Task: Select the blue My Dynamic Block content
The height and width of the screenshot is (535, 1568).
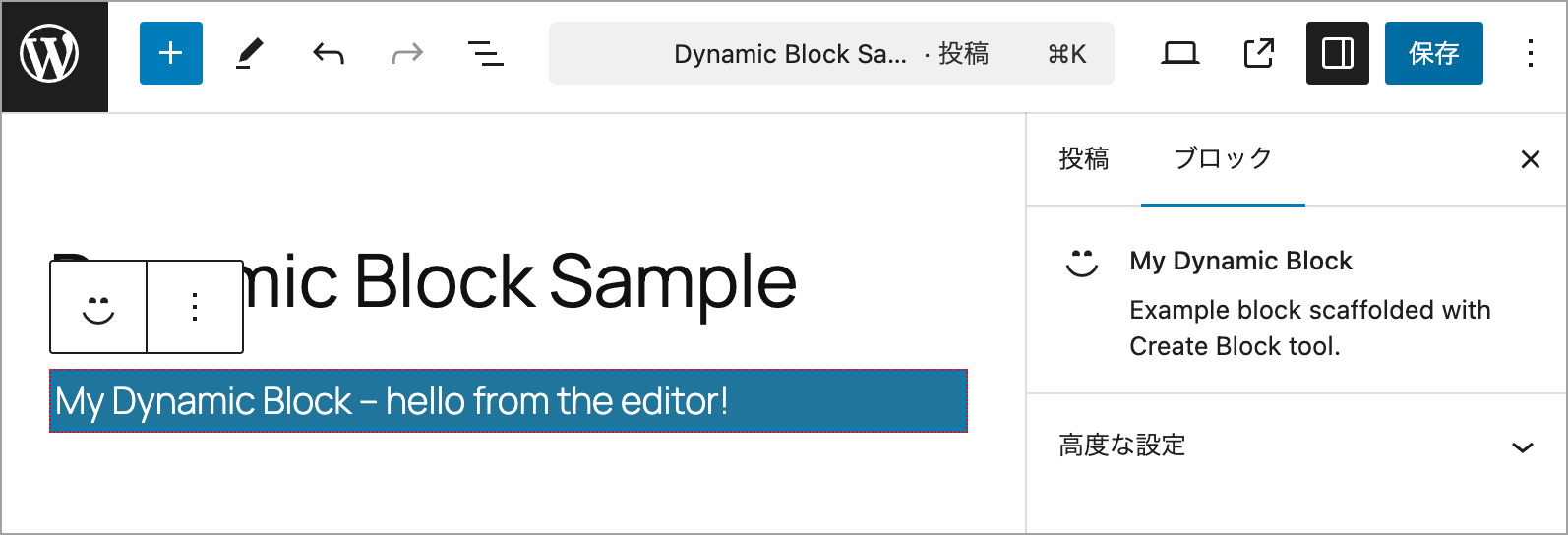Action: pos(508,401)
